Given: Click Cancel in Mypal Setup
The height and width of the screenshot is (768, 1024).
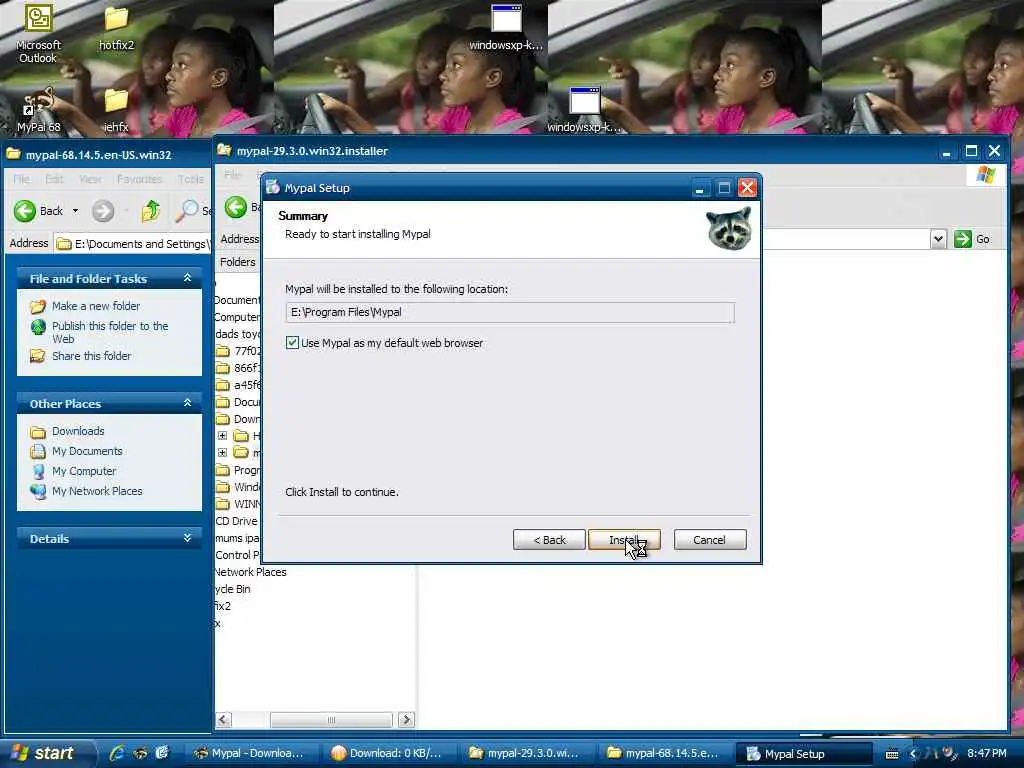Looking at the screenshot, I should click(x=709, y=540).
